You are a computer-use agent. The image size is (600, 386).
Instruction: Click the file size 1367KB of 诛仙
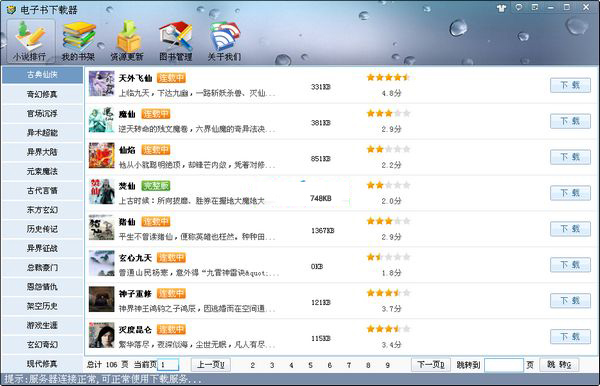point(323,231)
